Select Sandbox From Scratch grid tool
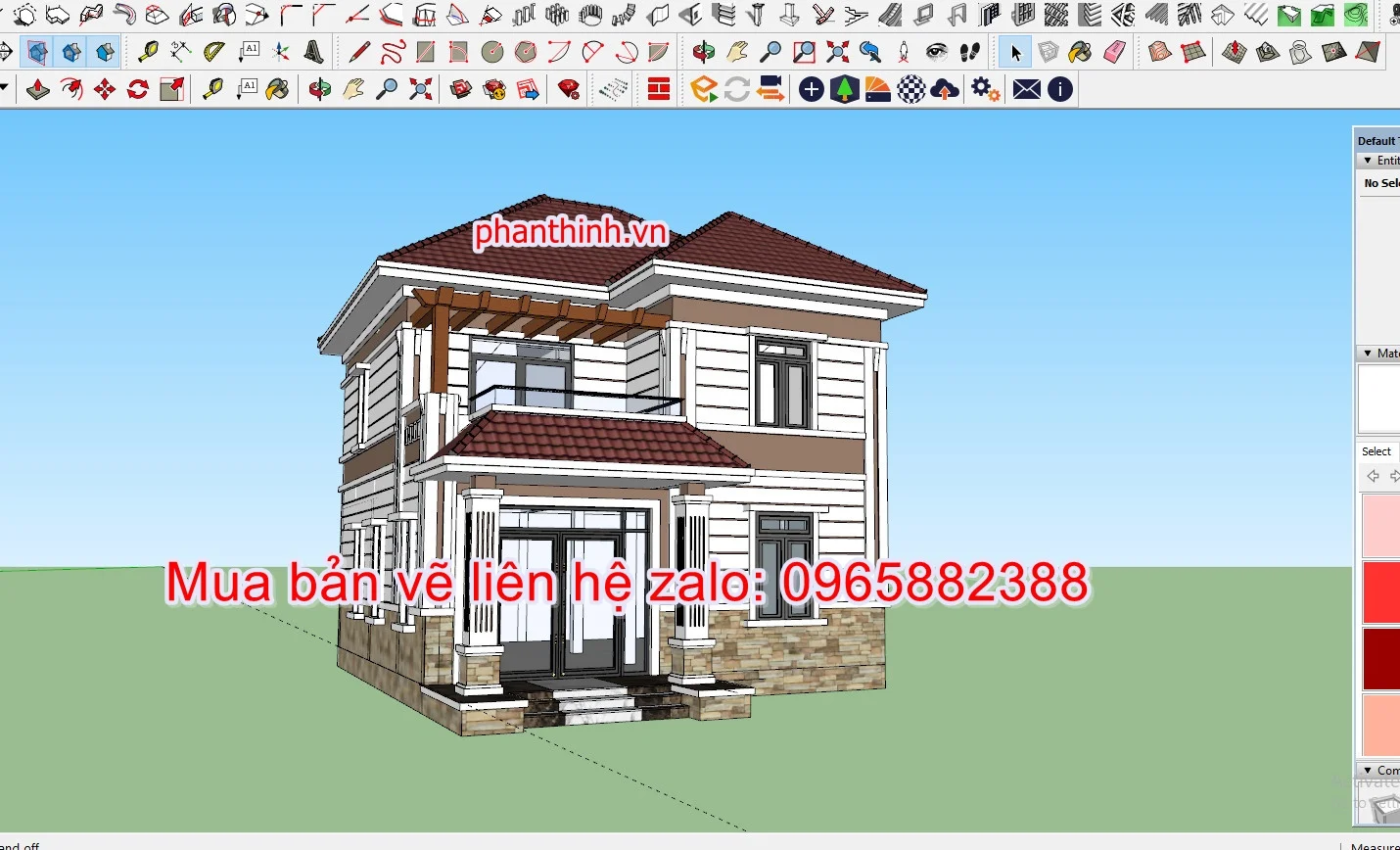Viewport: 1400px width, 850px height. 1193,52
